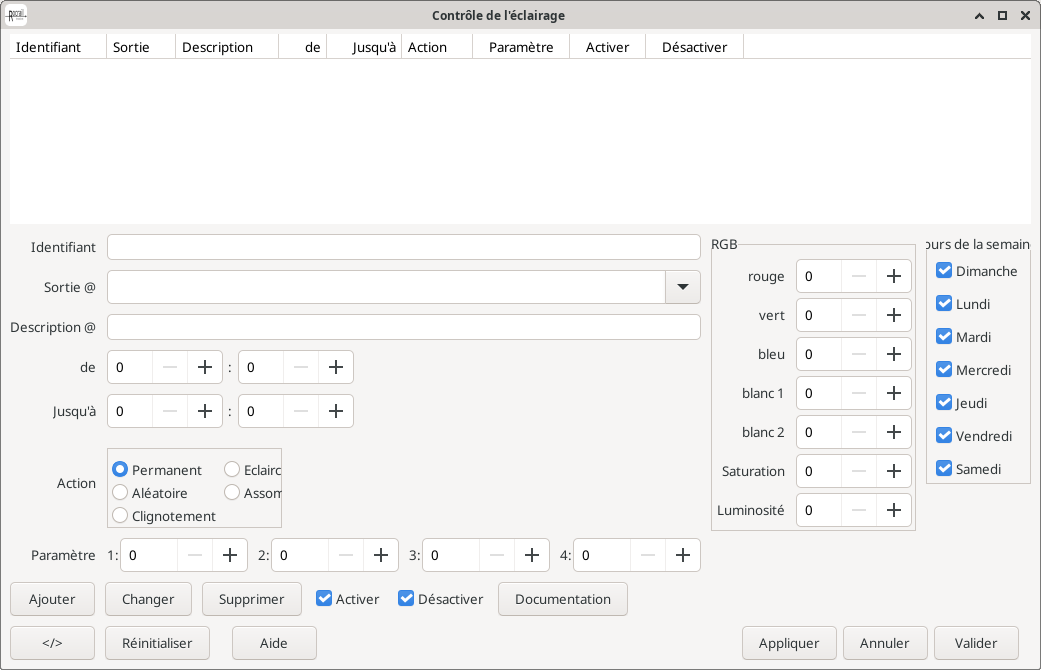Screen dimensions: 1041x670
Task: Select the Aléatoire action radio button
Action: tap(121, 493)
